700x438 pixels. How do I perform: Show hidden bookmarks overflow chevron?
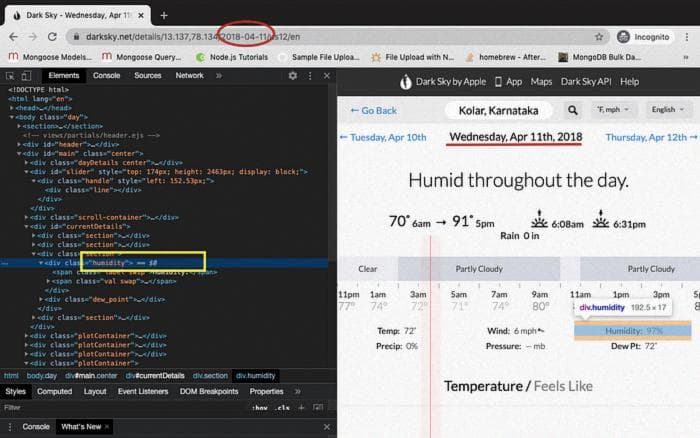point(686,57)
